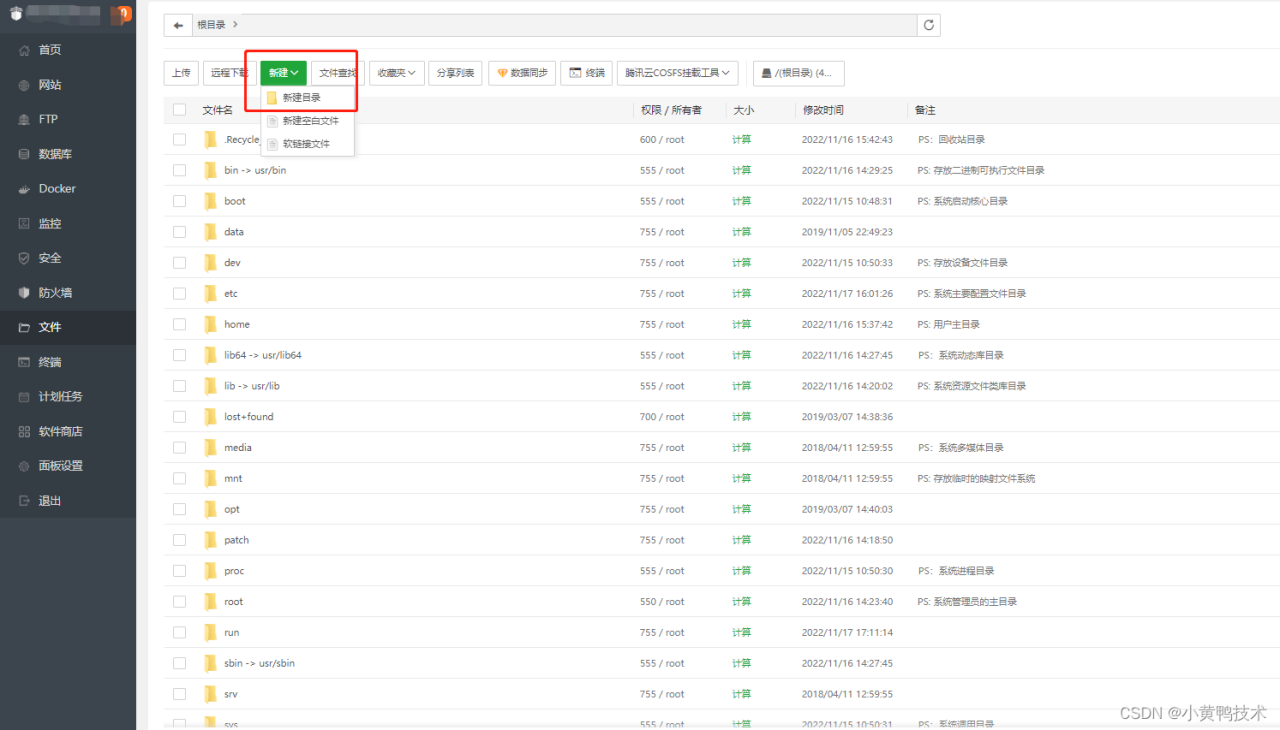Image resolution: width=1280 pixels, height=730 pixels.
Task: Open 腾讯云COSFS挂载工具 dropdown
Action: [x=679, y=73]
